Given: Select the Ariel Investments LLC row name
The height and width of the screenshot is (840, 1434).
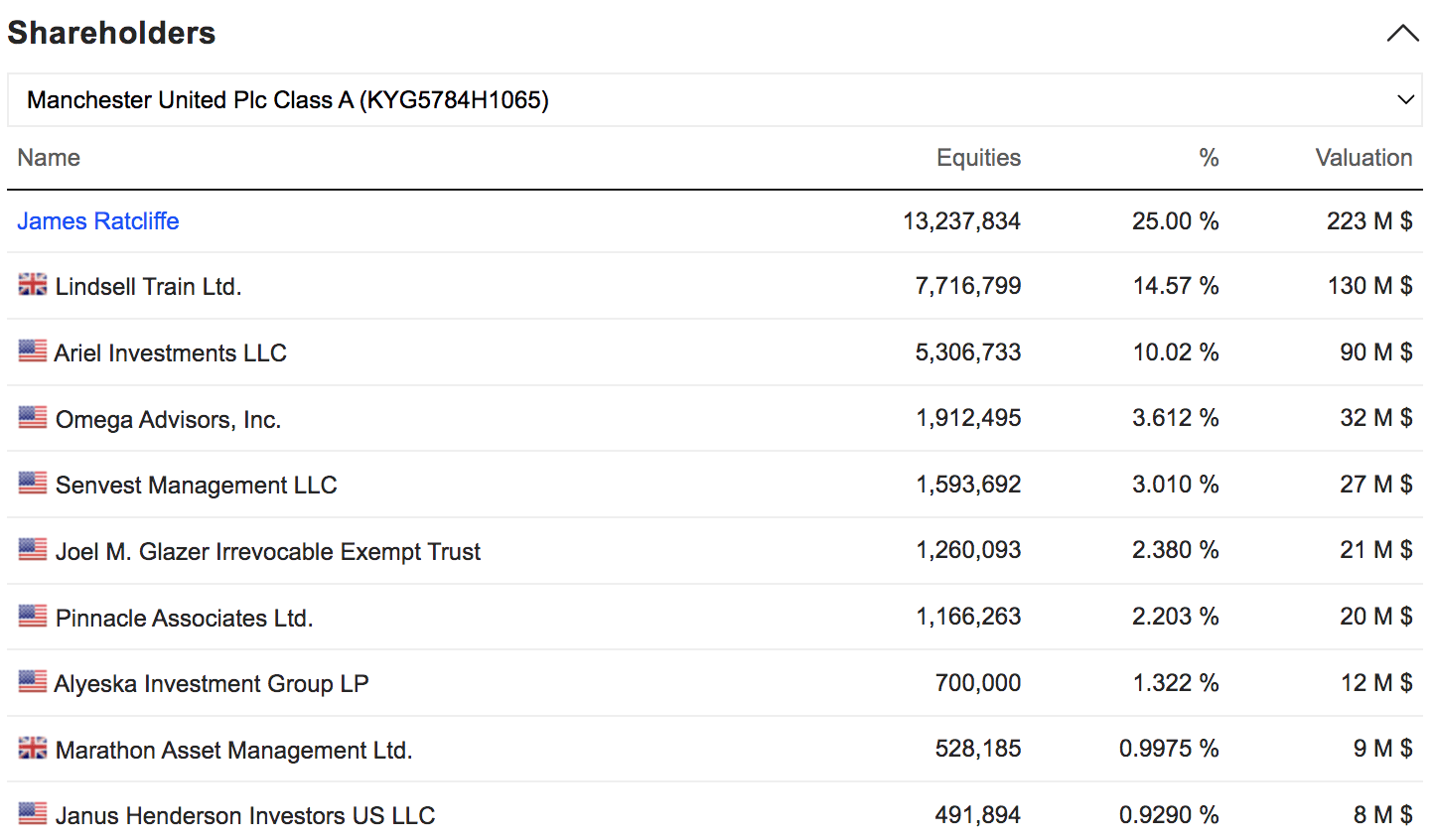Looking at the screenshot, I should 171,353.
